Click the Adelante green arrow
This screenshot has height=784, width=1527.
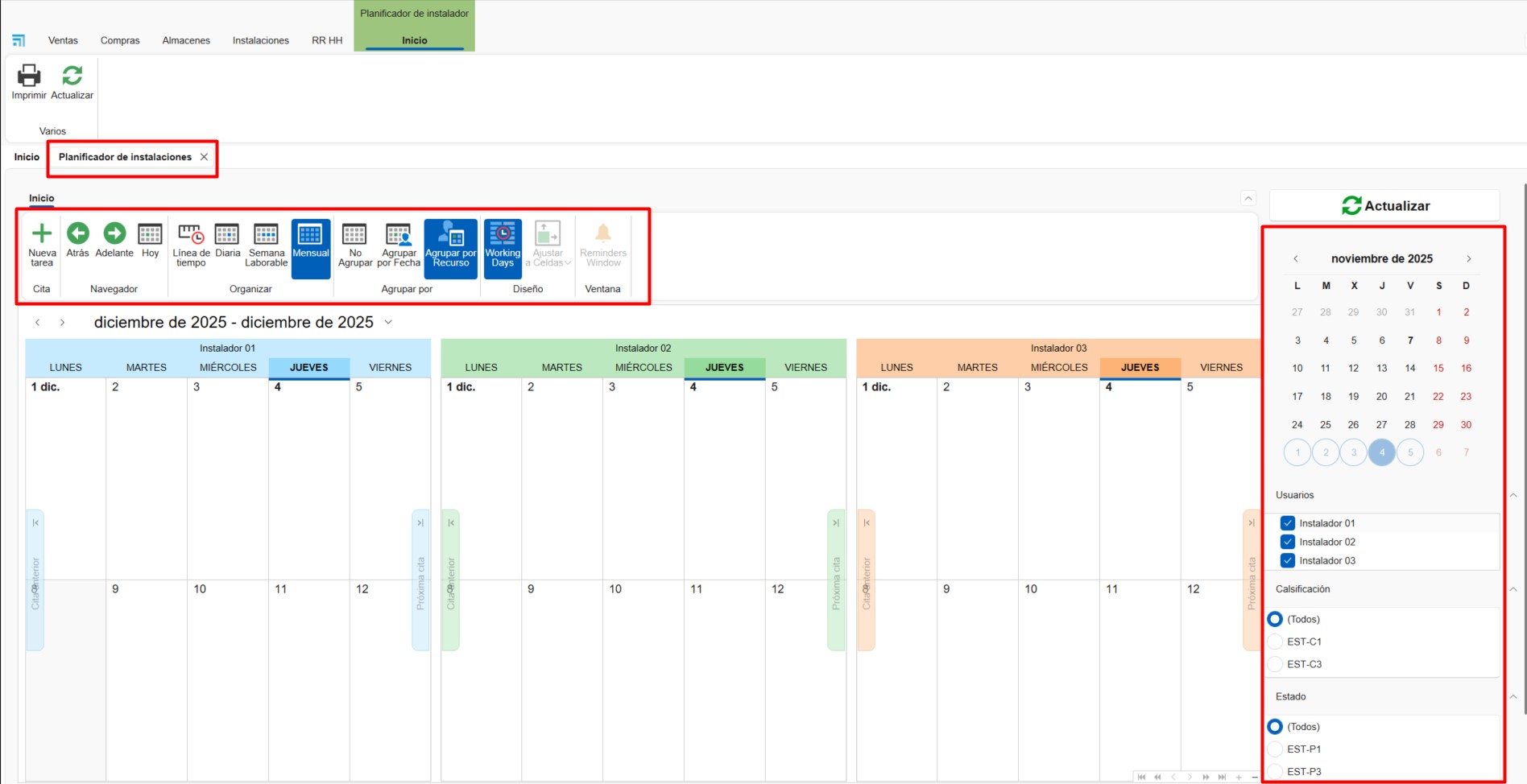tap(114, 233)
